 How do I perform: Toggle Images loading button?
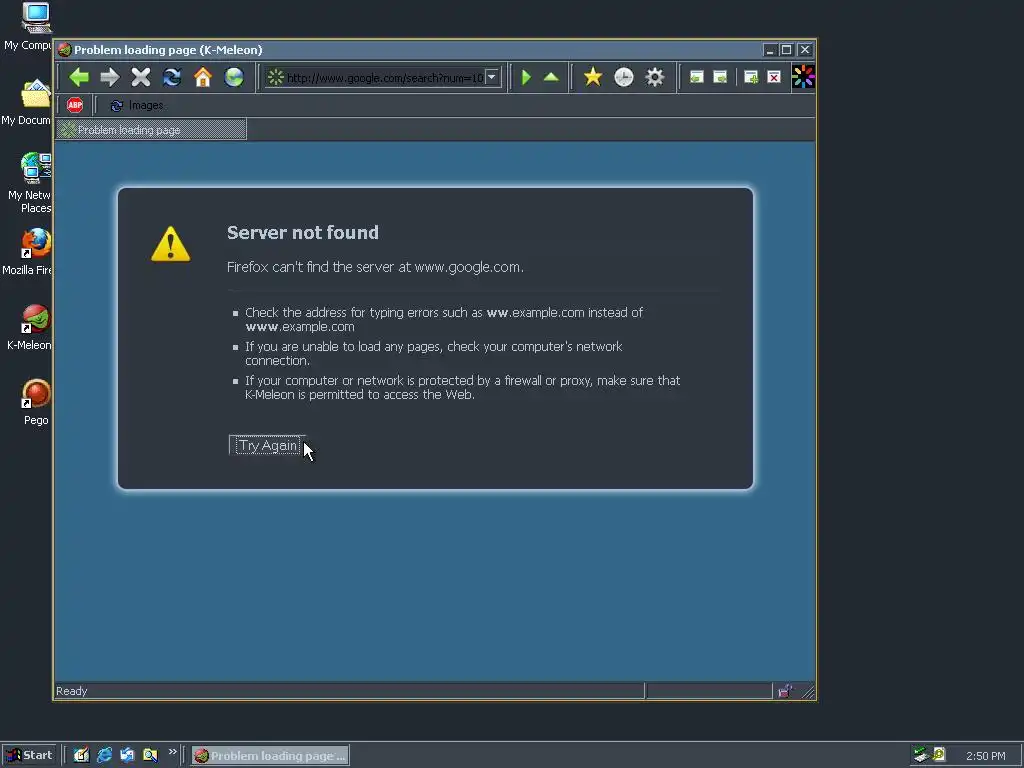tap(136, 105)
